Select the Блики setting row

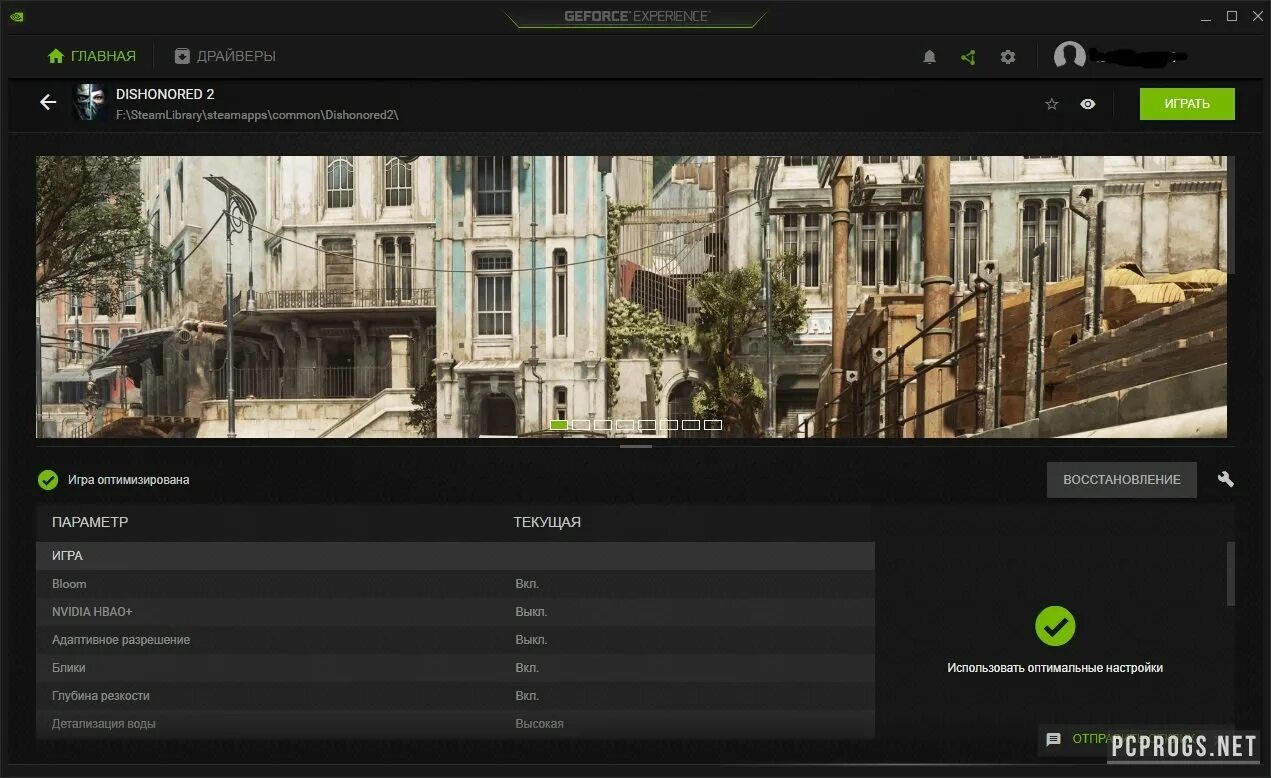pos(455,668)
